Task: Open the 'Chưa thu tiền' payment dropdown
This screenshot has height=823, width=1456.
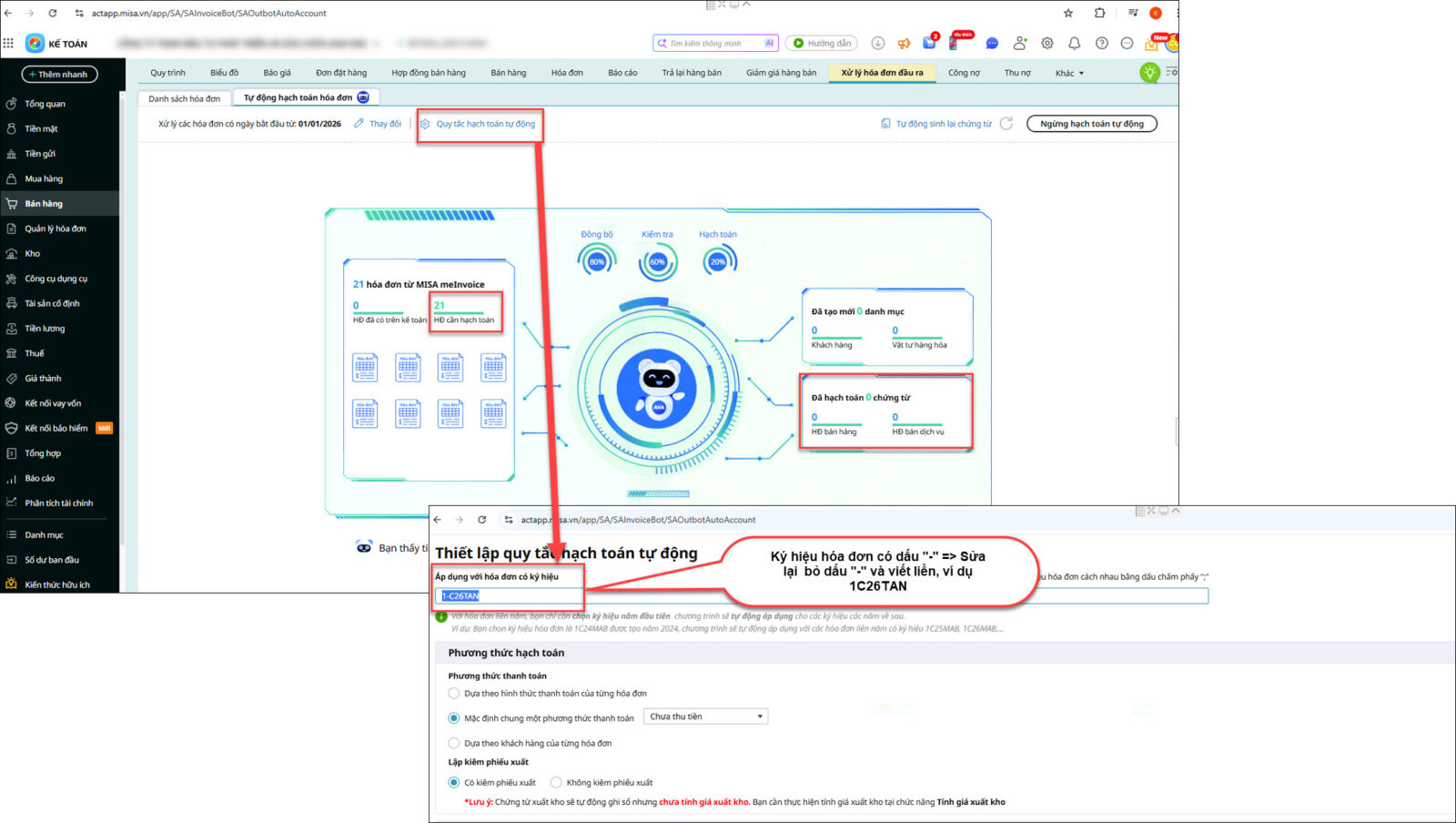Action: point(705,717)
